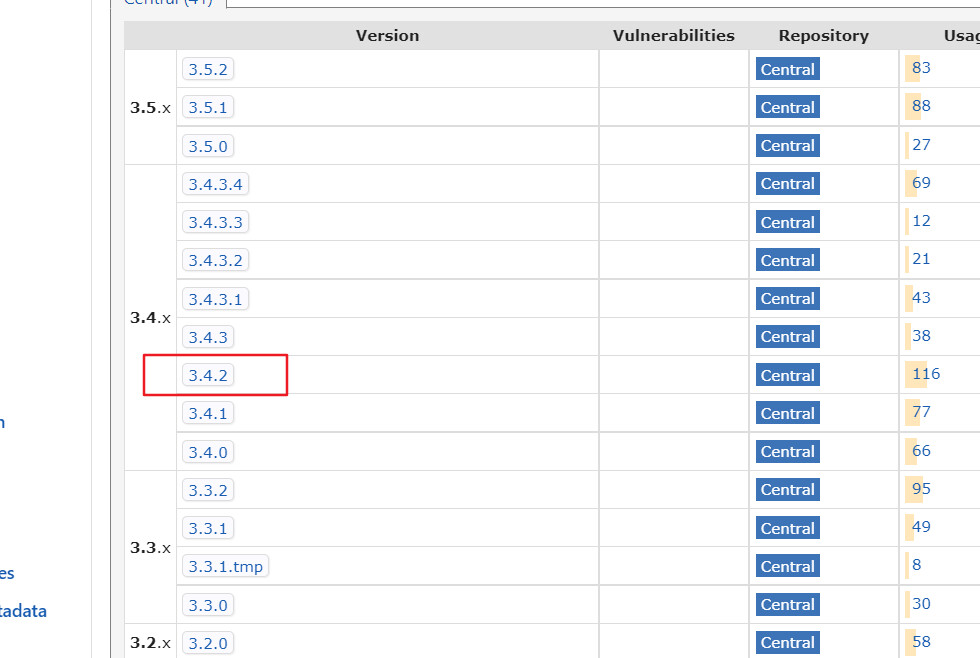The width and height of the screenshot is (980, 658).
Task: Open version 3.3.2 link
Action: point(208,490)
